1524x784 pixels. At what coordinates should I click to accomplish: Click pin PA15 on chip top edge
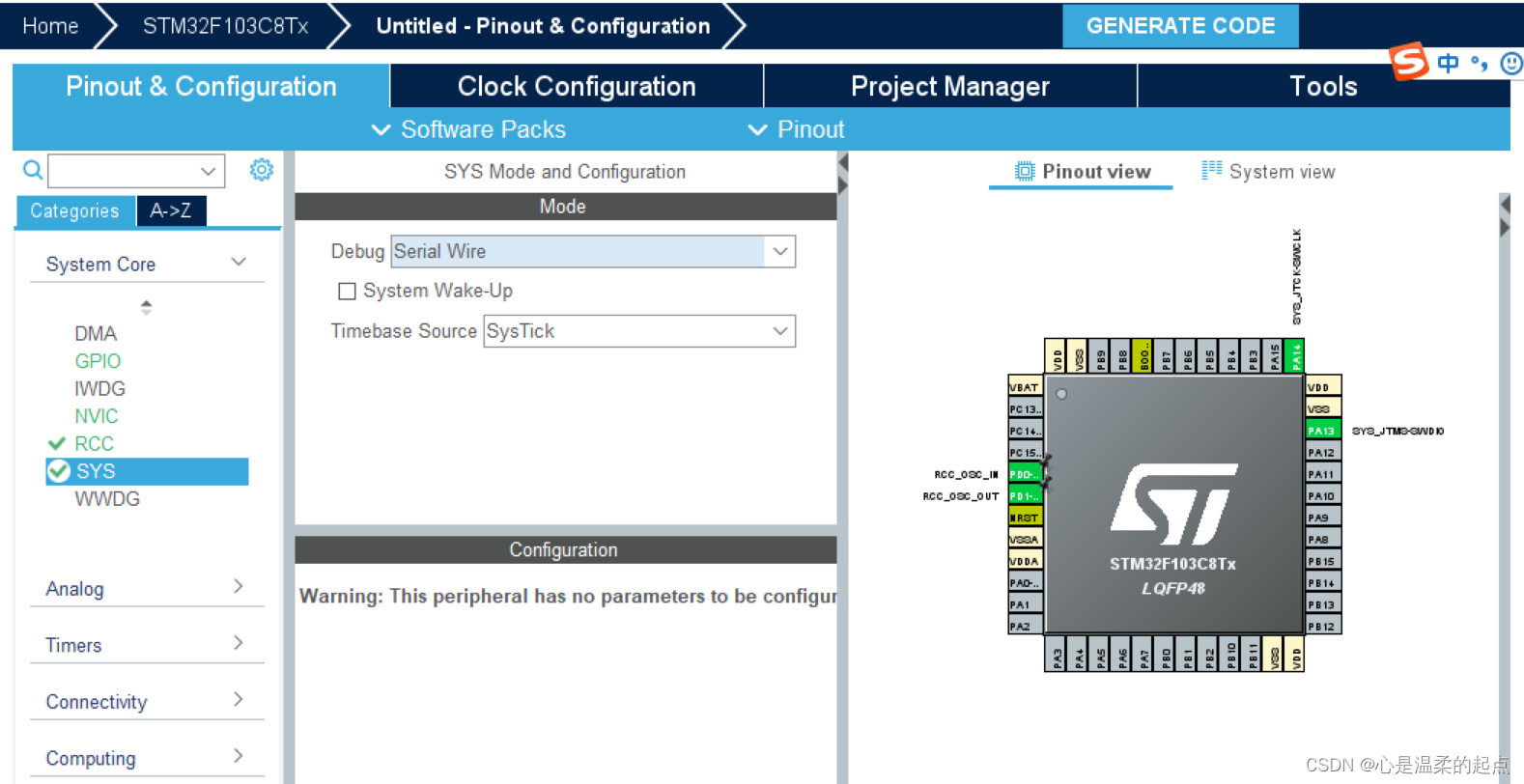point(1275,356)
